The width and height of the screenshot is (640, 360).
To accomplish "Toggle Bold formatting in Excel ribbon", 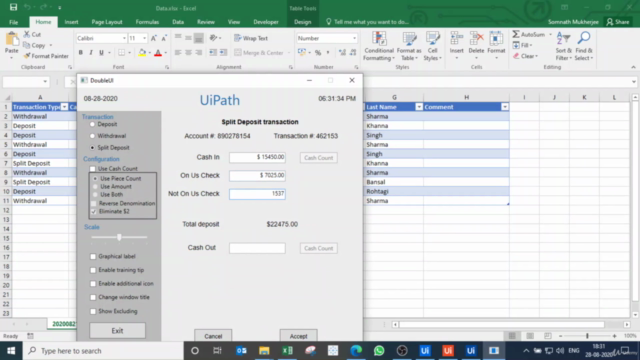I will click(x=81, y=53).
